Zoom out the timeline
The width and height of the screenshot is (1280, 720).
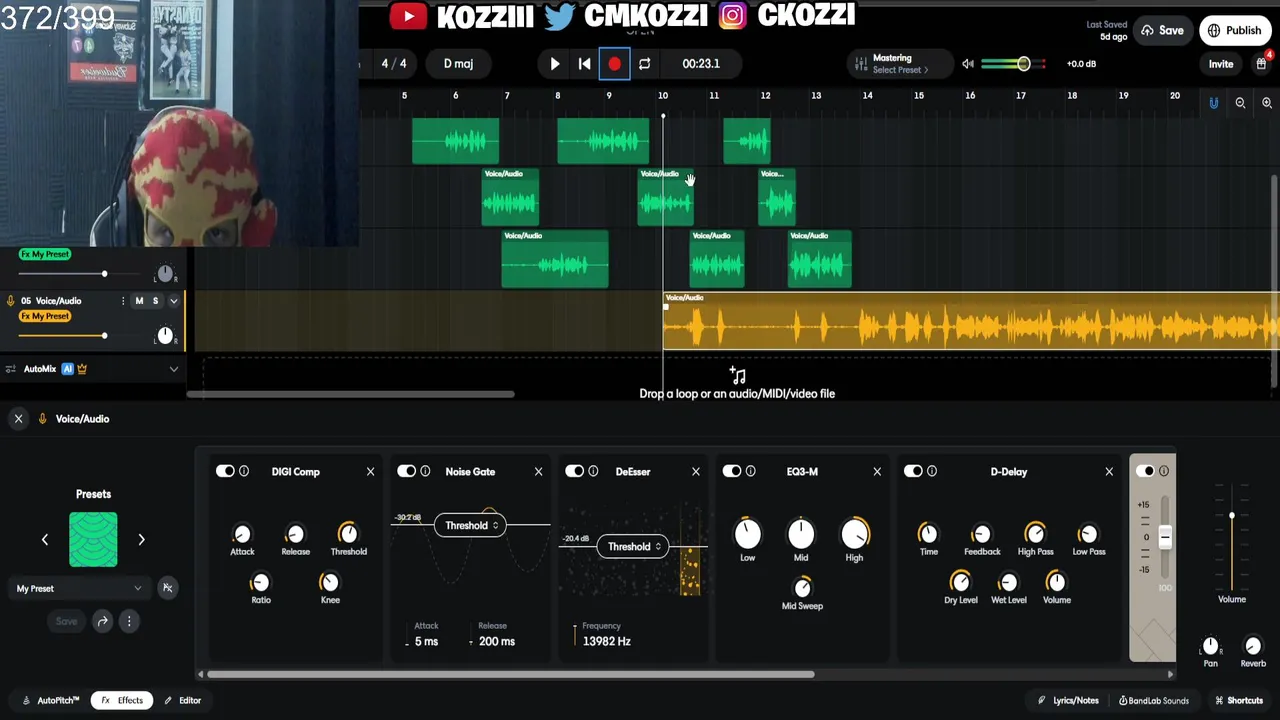(x=1240, y=103)
